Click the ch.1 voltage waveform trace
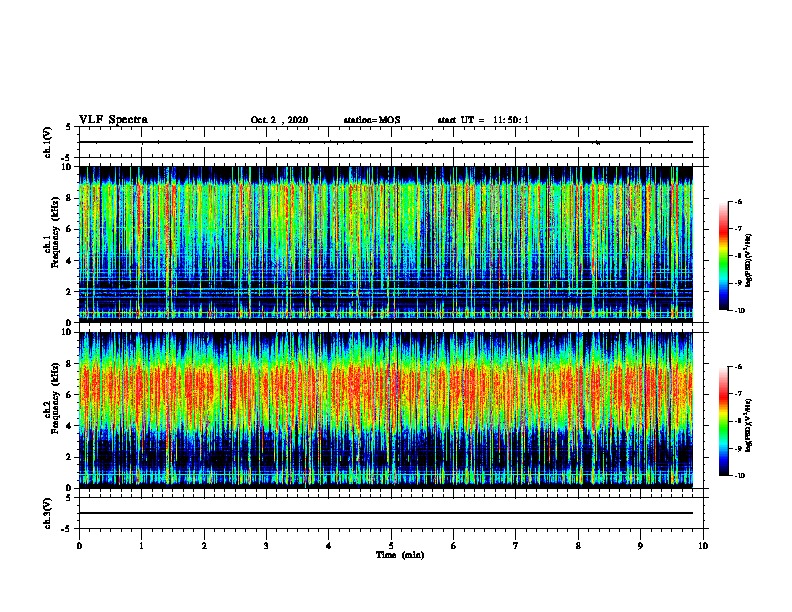The image size is (792, 612). pyautogui.click(x=386, y=142)
